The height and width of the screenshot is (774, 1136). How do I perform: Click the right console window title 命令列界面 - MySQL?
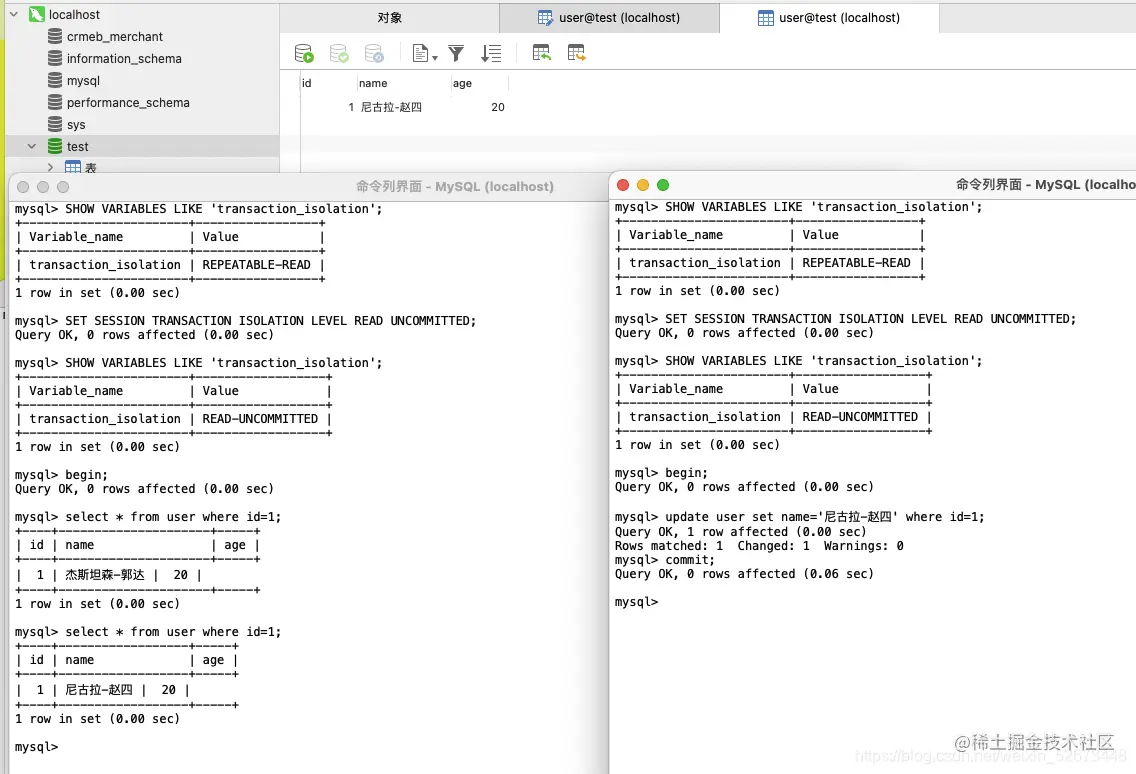coord(1045,184)
